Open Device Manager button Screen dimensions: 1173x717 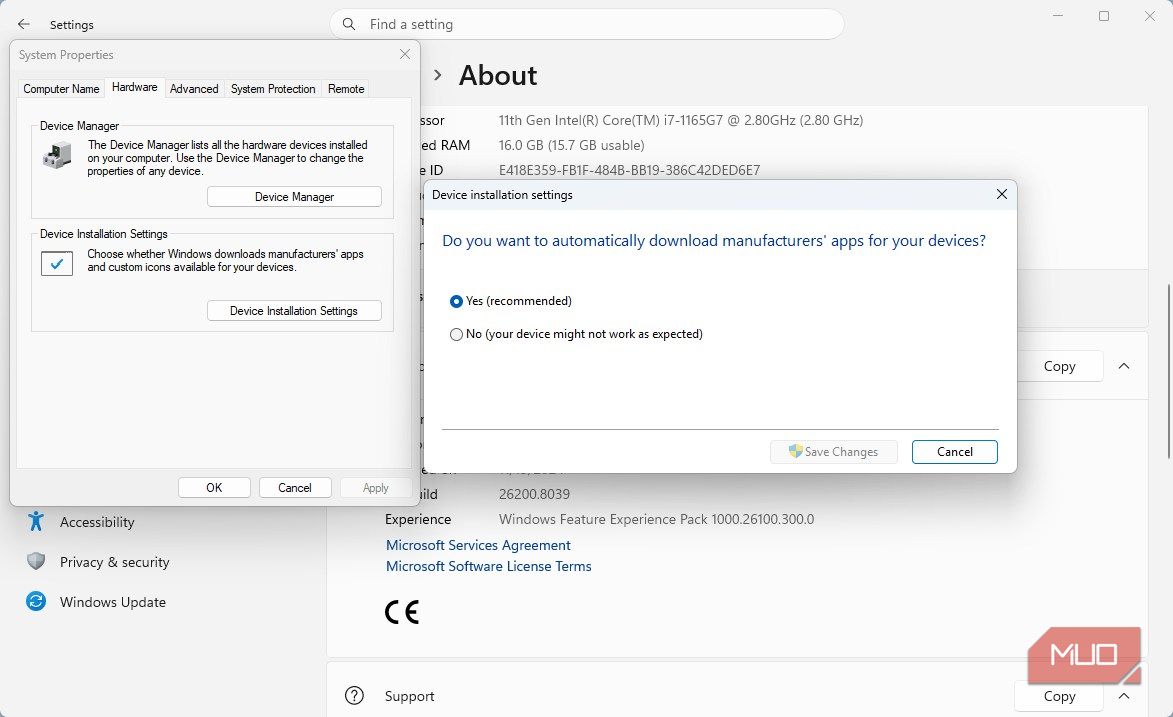click(x=294, y=197)
